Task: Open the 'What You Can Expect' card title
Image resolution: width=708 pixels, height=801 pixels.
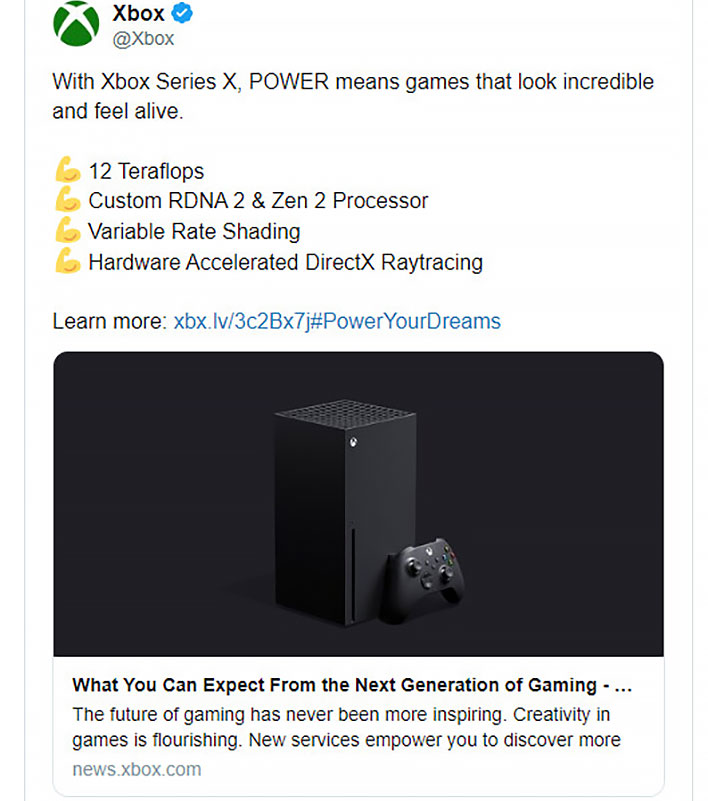Action: click(x=352, y=685)
